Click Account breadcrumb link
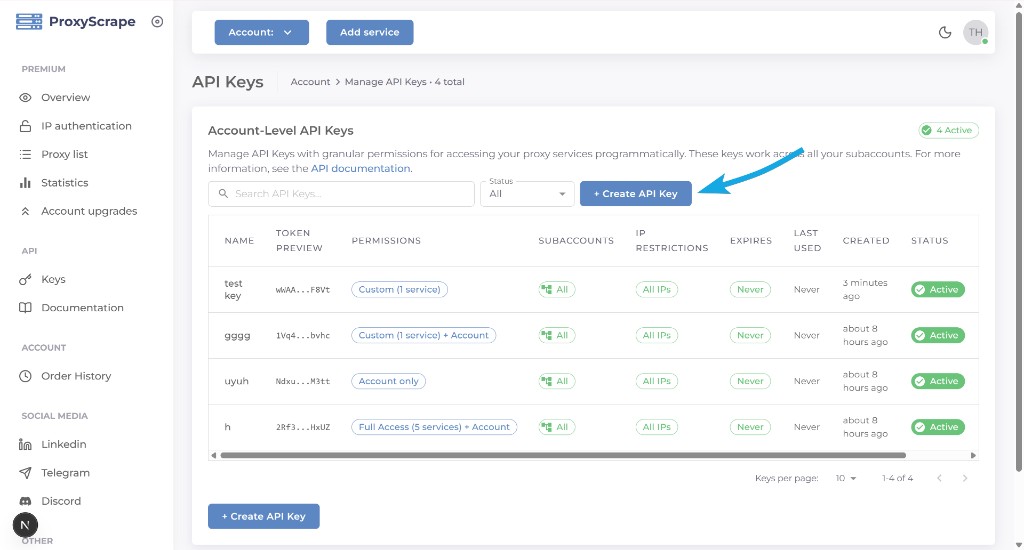The width and height of the screenshot is (1024, 550). [x=310, y=82]
